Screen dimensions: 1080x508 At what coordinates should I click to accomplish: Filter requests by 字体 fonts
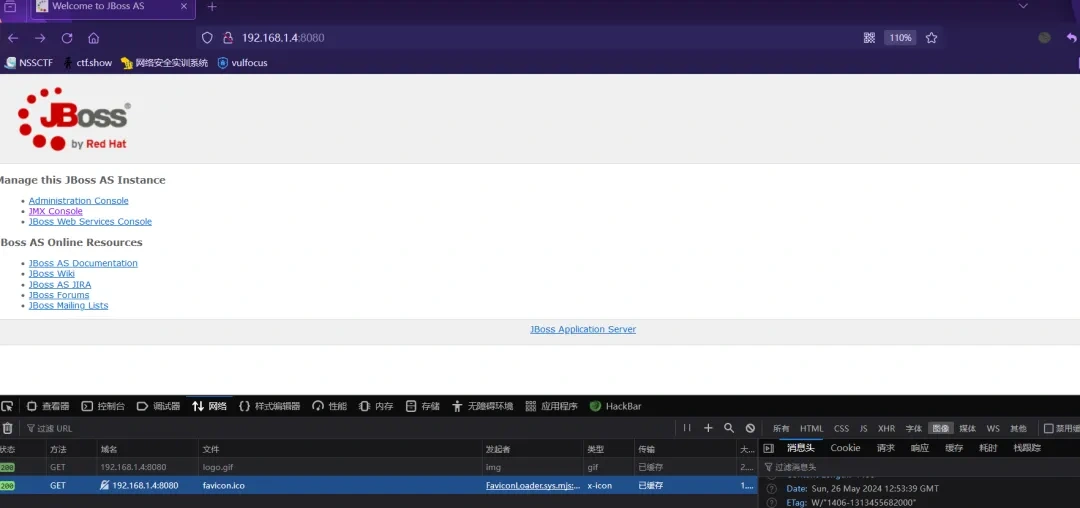point(913,428)
